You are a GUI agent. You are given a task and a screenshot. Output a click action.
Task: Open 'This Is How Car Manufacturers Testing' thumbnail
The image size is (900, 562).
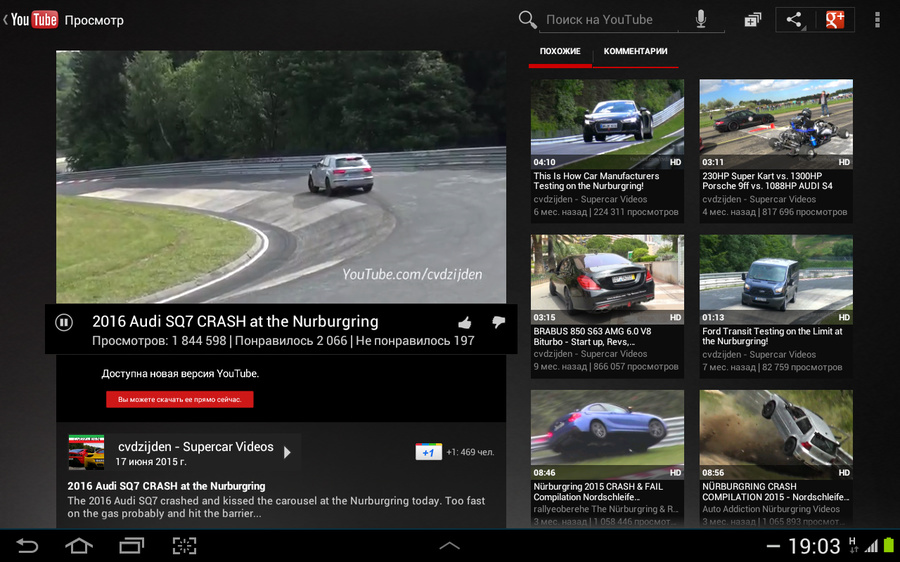[607, 123]
